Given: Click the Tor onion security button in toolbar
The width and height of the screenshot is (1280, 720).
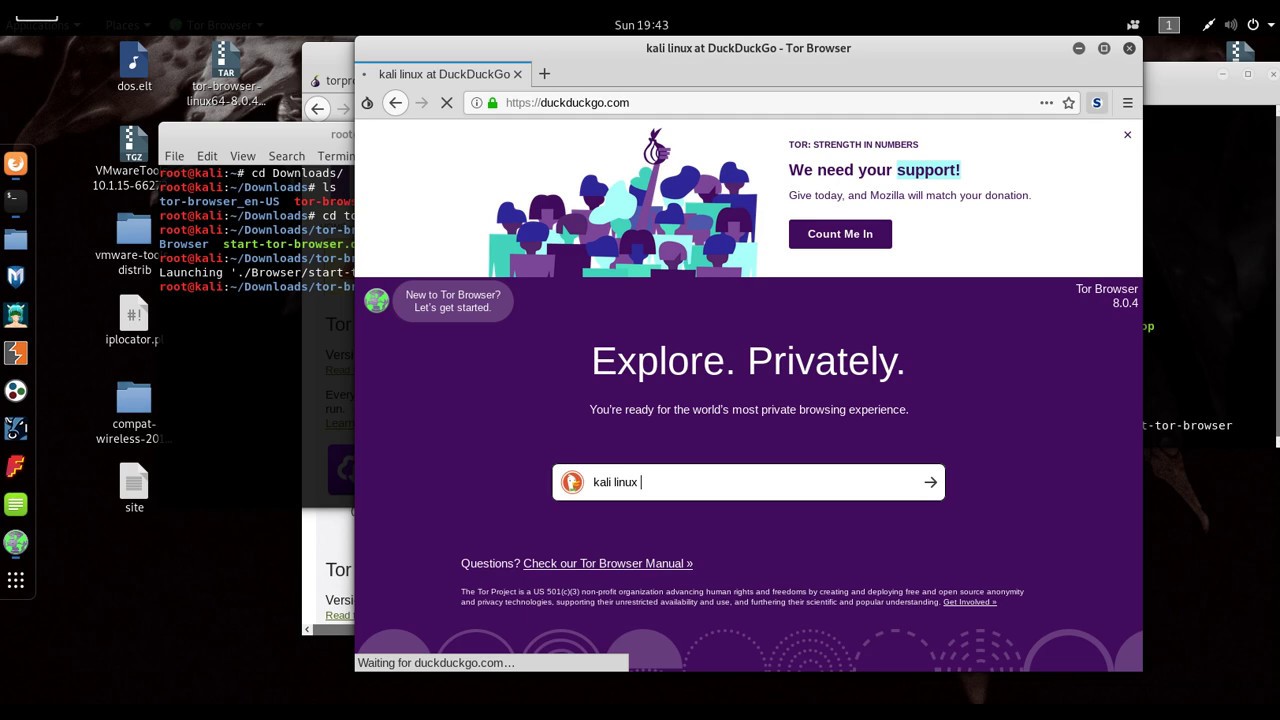Looking at the screenshot, I should 367,103.
